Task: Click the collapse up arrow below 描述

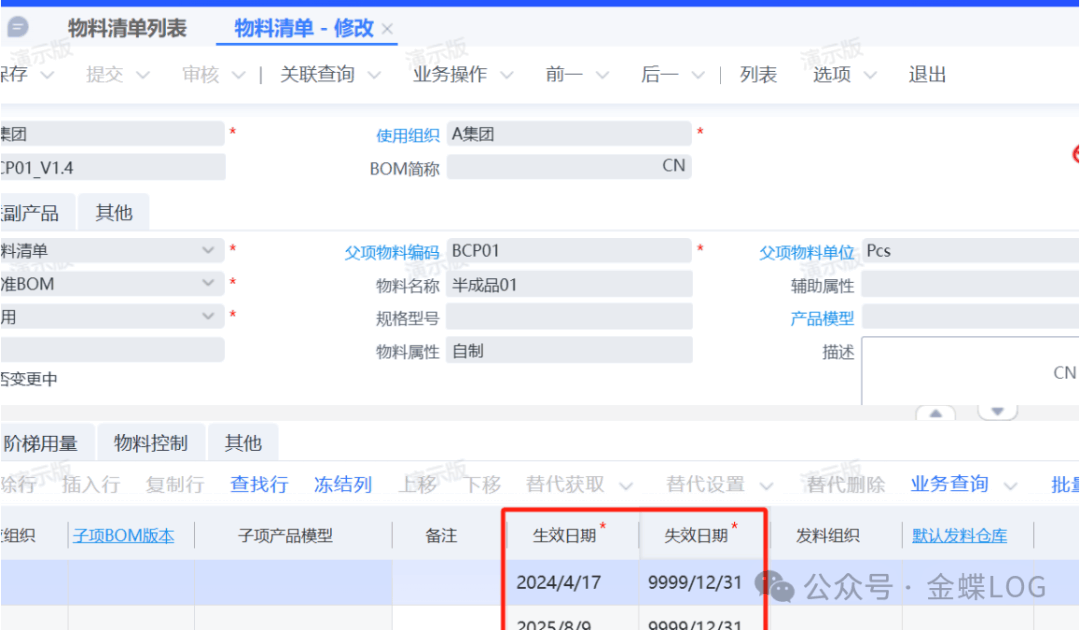Action: point(936,413)
